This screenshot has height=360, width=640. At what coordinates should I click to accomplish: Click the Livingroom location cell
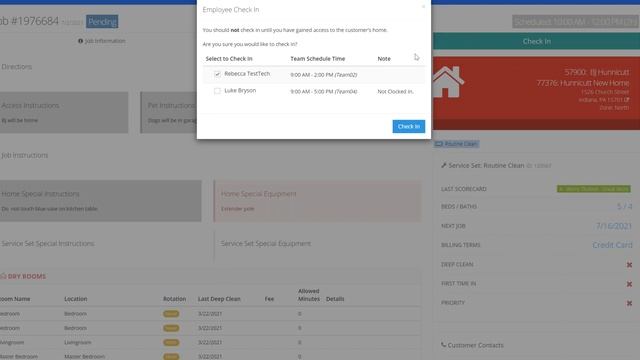[78, 342]
